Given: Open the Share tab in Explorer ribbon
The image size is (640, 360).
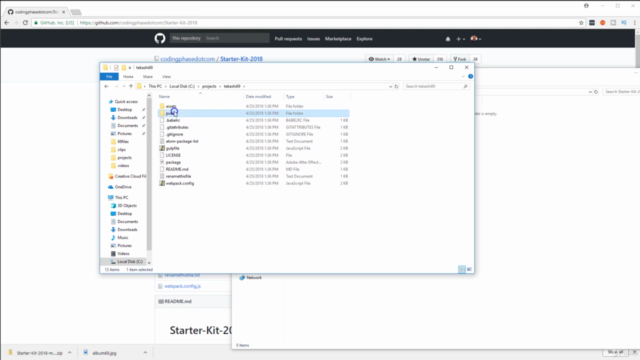Looking at the screenshot, I should pyautogui.click(x=148, y=77).
